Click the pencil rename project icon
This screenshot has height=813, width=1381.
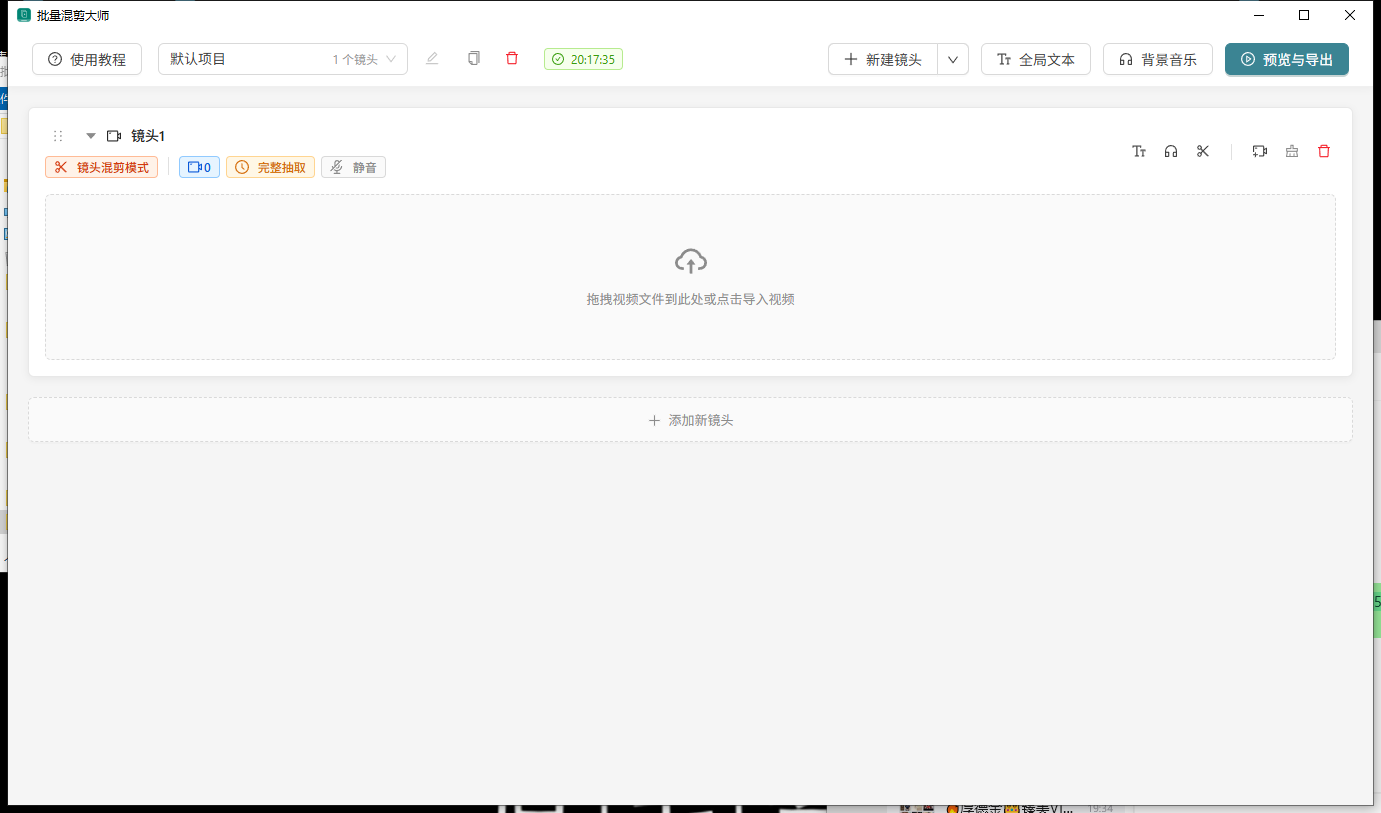pos(432,59)
